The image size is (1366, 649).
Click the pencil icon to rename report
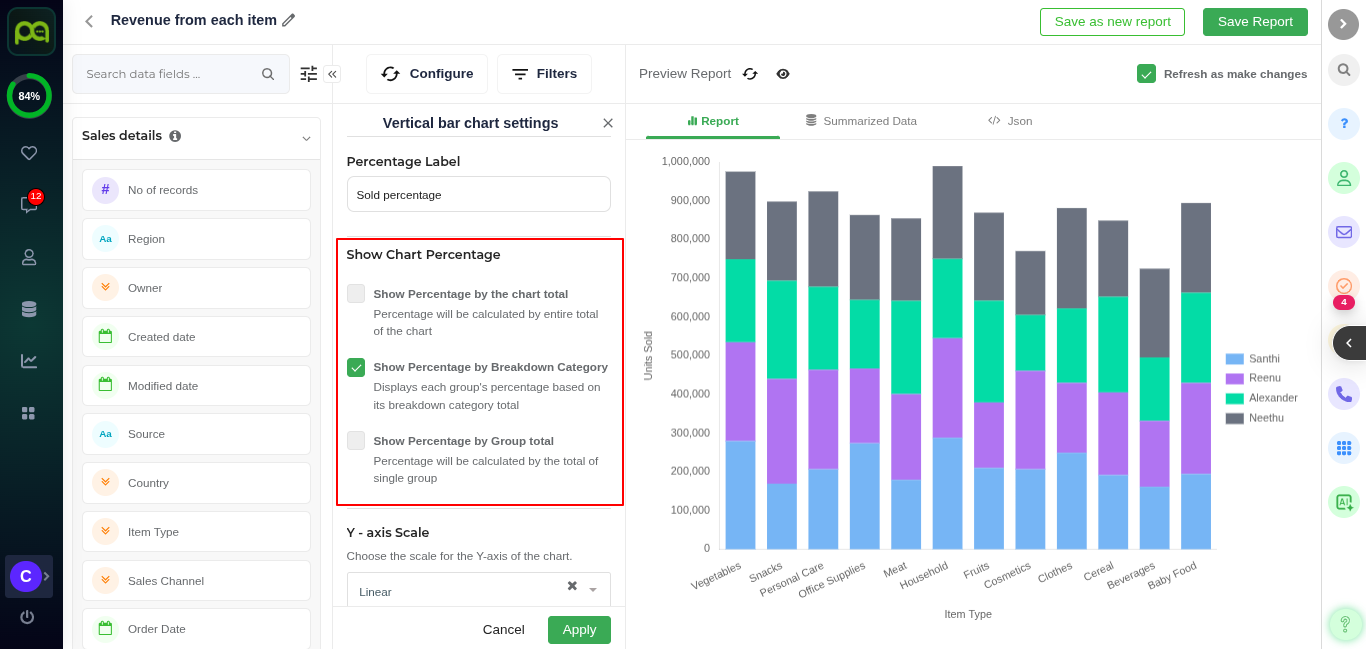click(x=289, y=20)
